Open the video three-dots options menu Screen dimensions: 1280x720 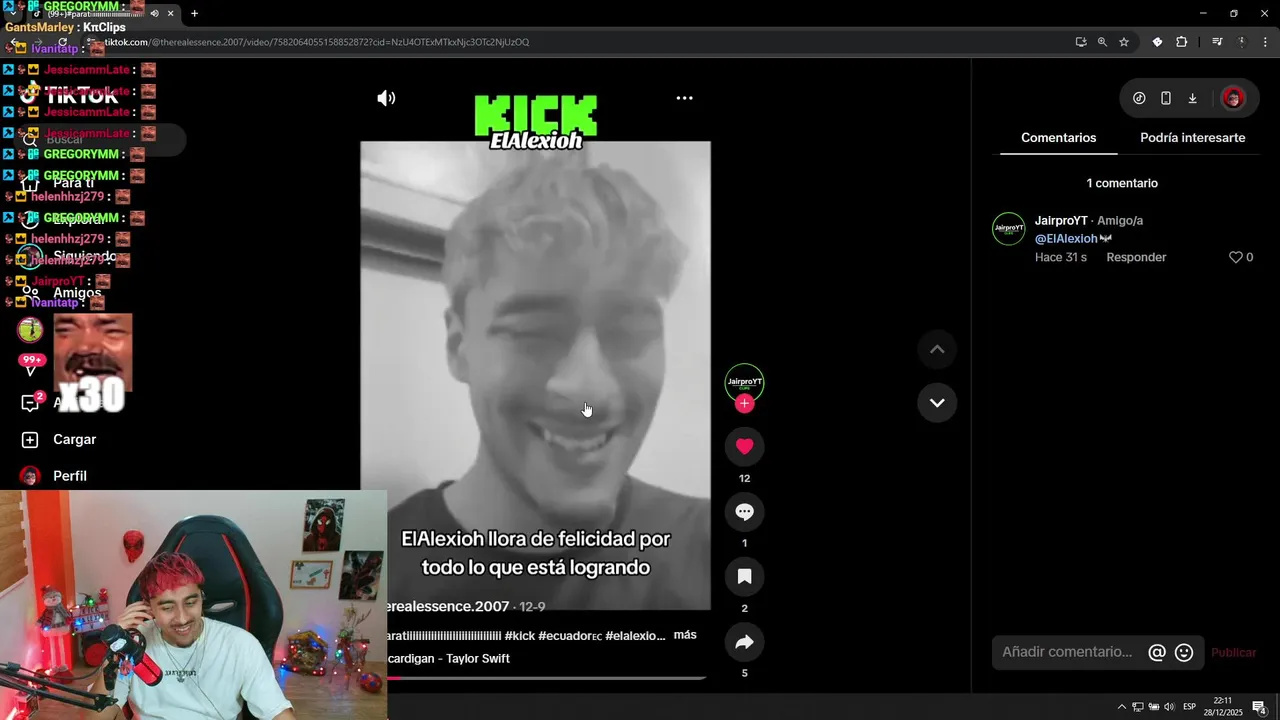[684, 98]
